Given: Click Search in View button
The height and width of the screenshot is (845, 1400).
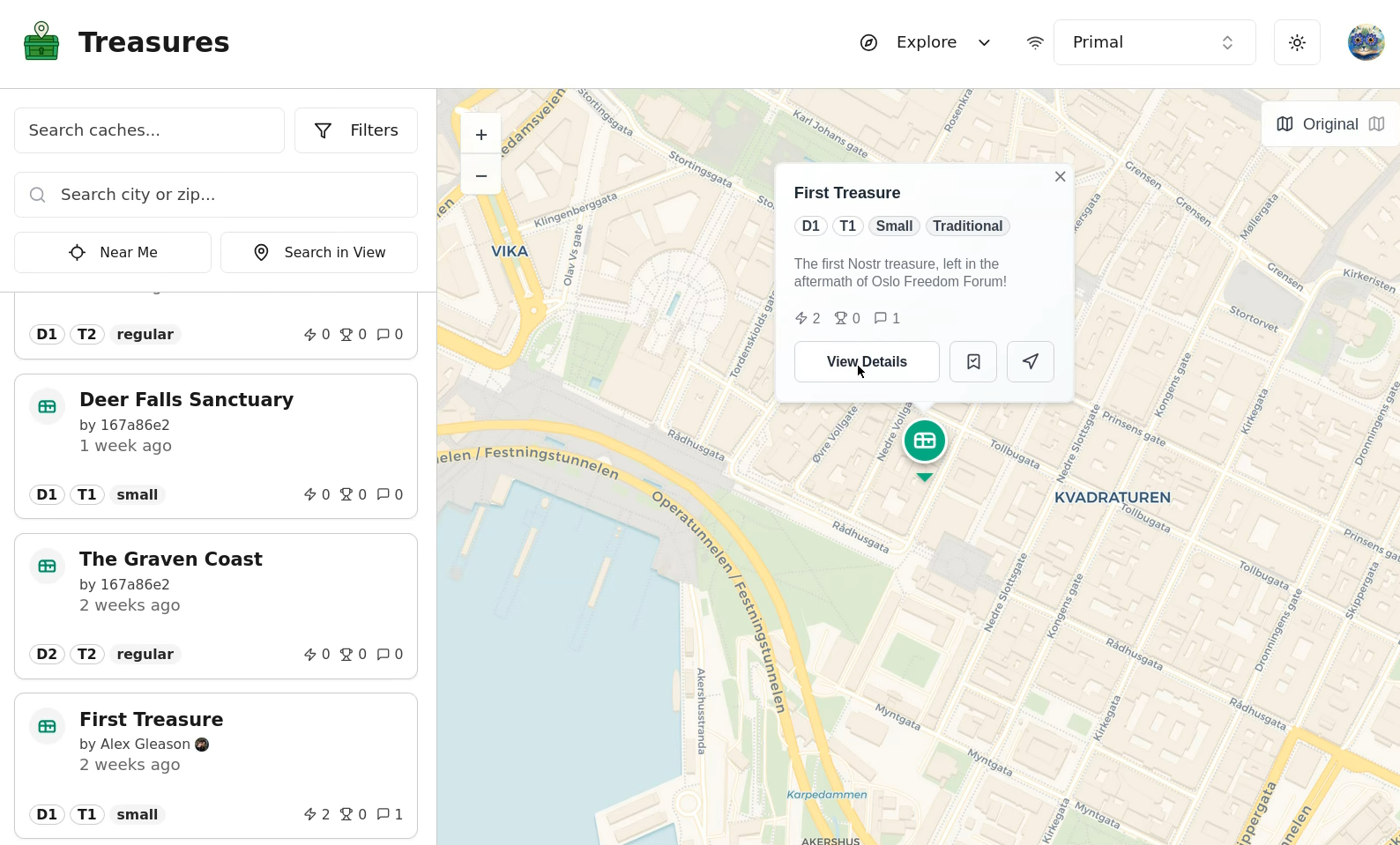Looking at the screenshot, I should point(319,253).
